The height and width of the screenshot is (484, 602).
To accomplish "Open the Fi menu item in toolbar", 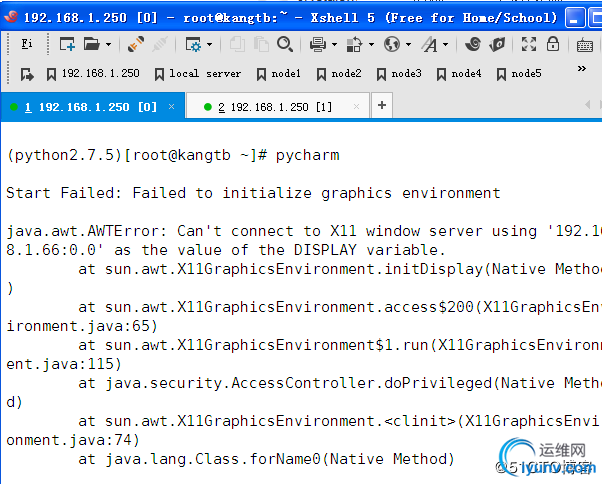I will [x=26, y=44].
